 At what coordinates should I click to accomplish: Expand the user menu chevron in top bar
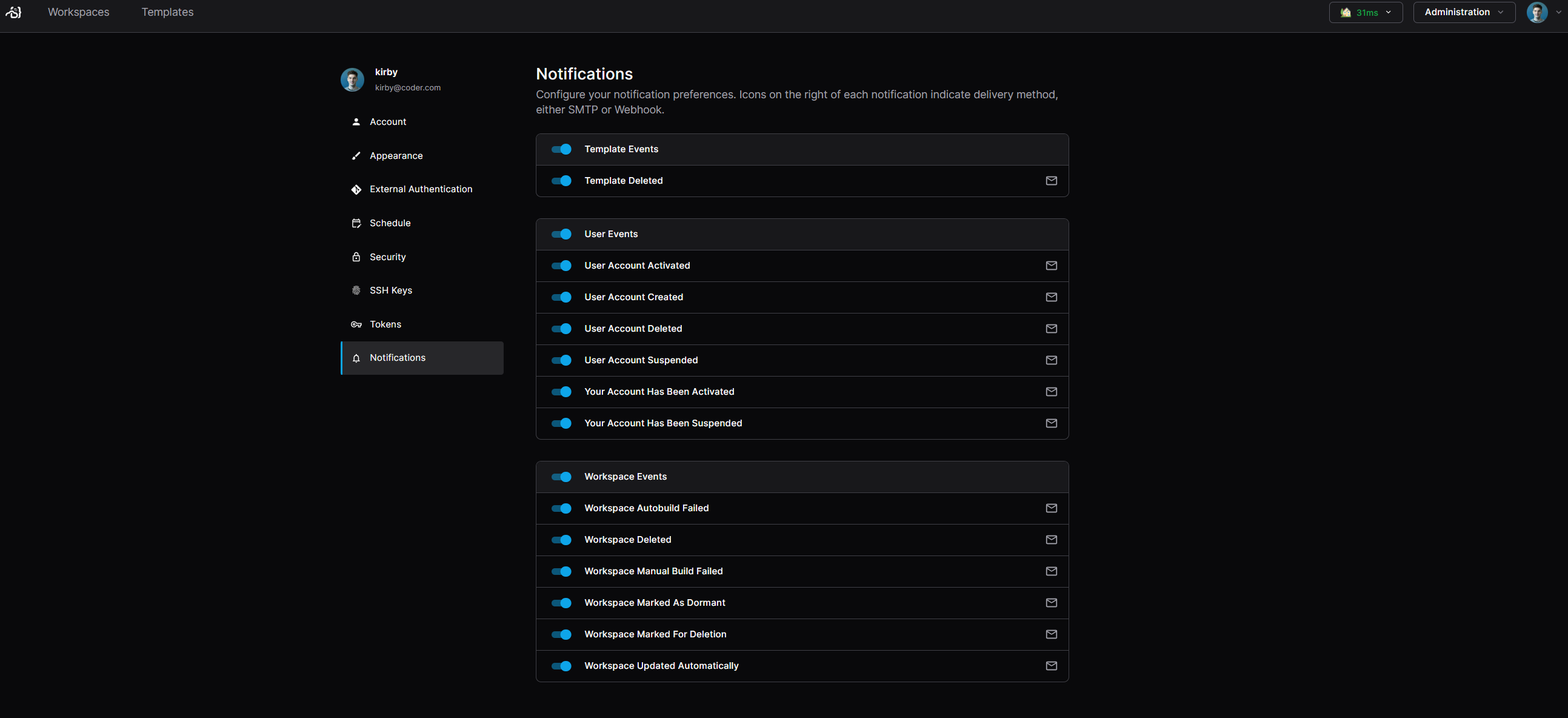(x=1558, y=12)
